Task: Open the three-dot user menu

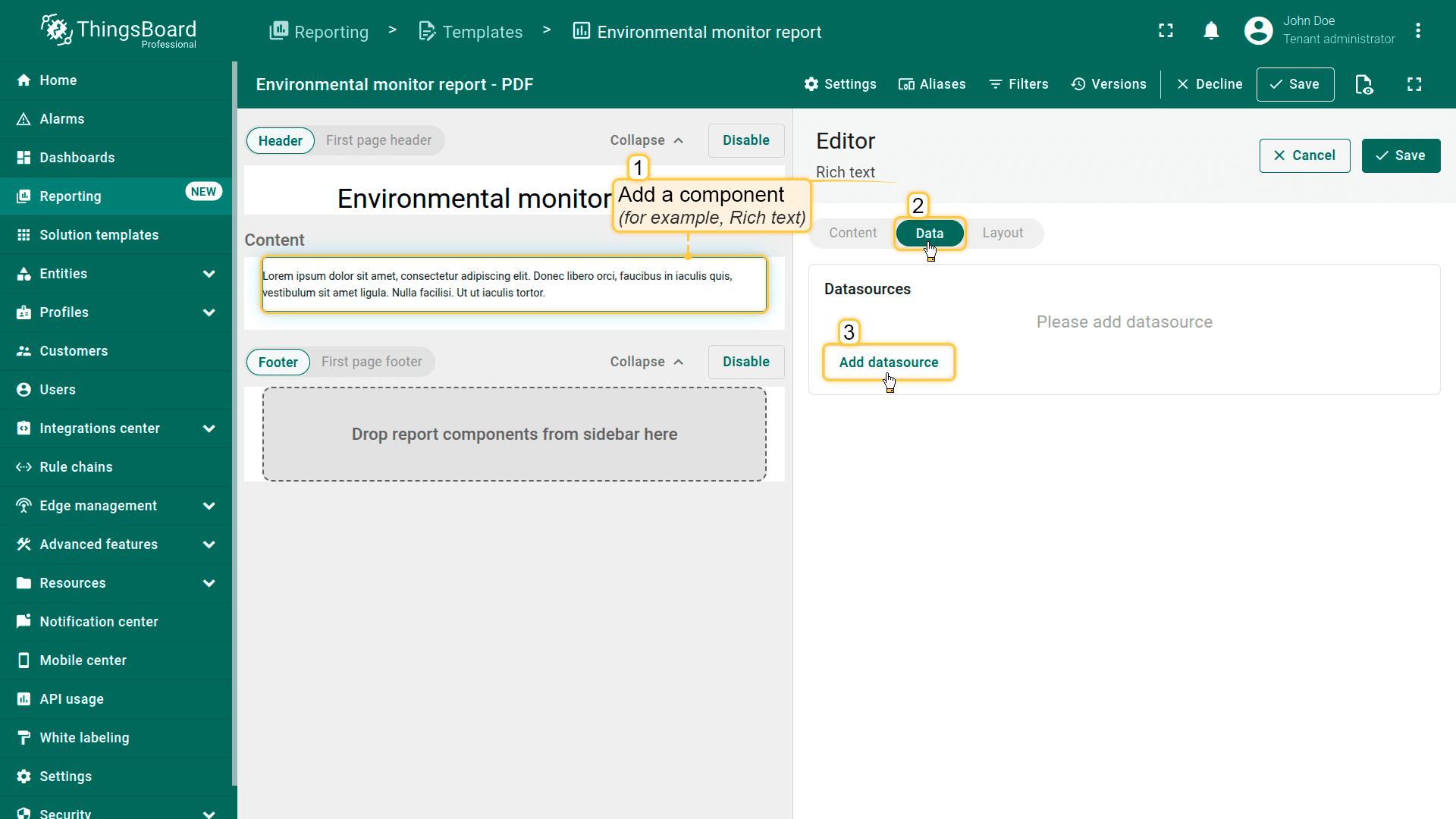Action: 1417,31
